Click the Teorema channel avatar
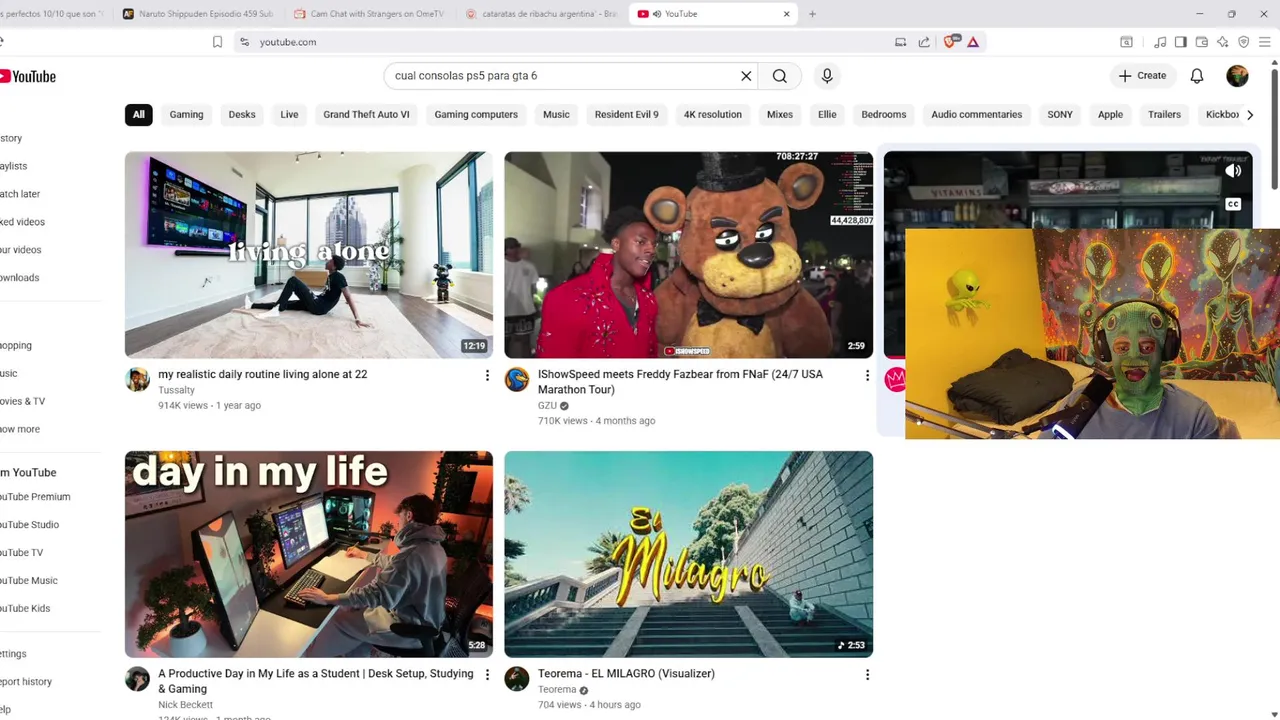 coord(517,679)
